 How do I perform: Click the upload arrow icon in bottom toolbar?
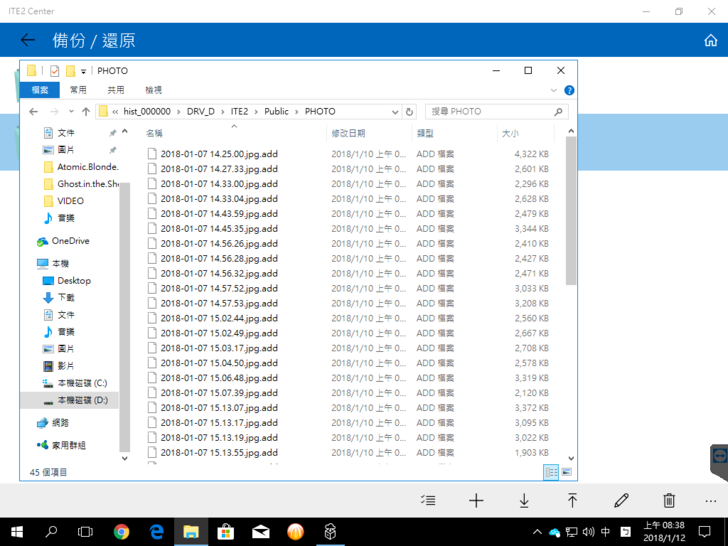pos(572,500)
